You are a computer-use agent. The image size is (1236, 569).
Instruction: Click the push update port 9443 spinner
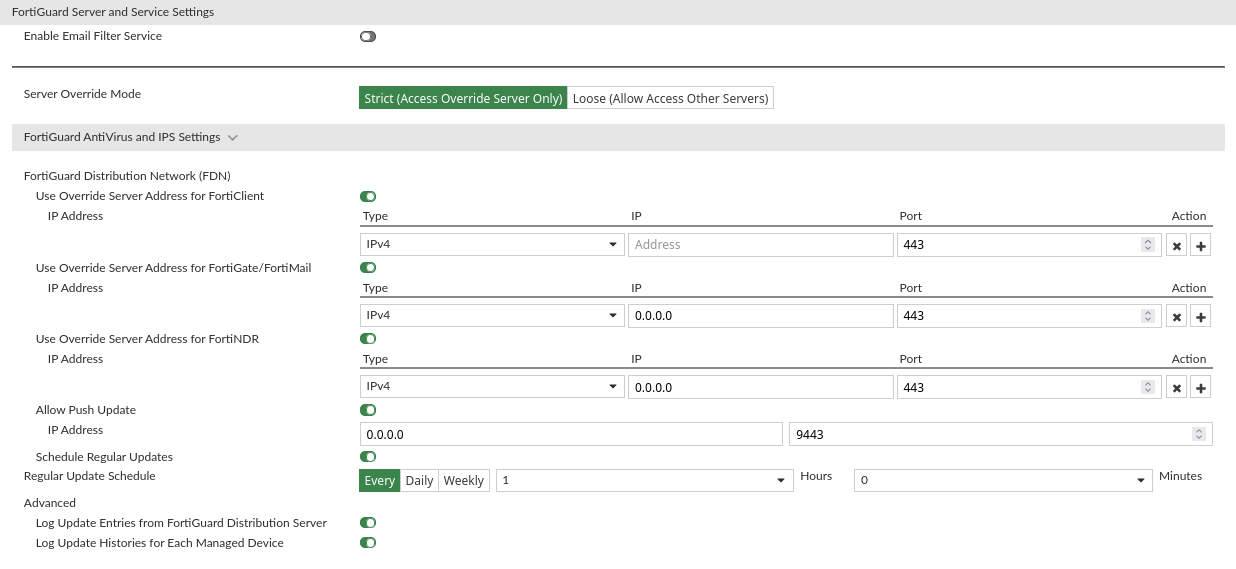tap(1198, 435)
